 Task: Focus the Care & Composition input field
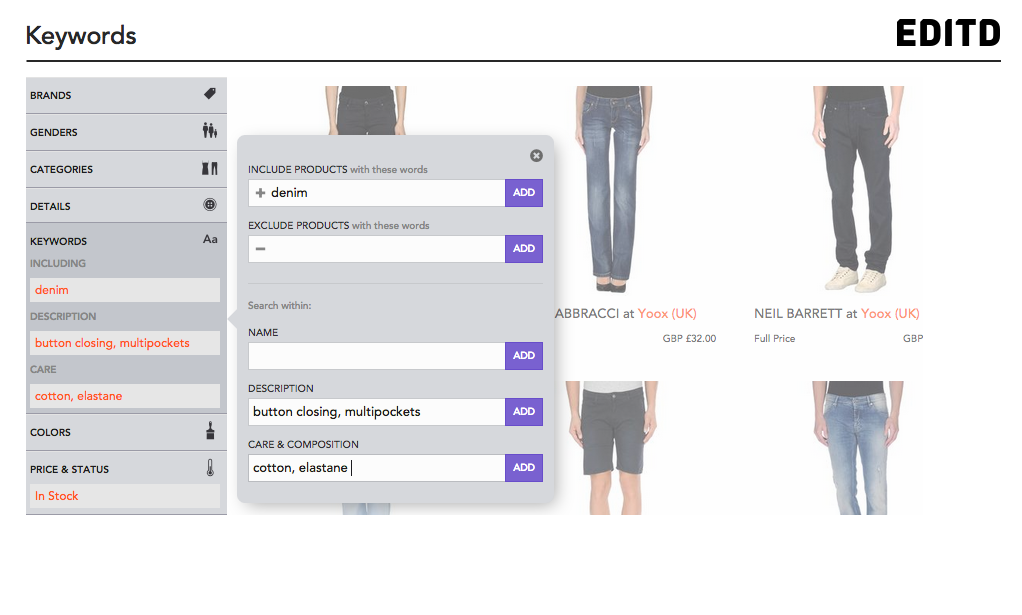[377, 468]
